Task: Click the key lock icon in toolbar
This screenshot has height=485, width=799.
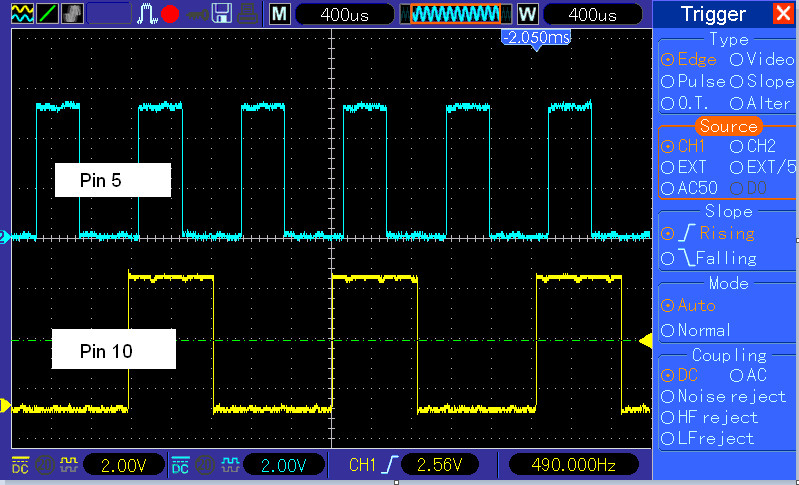Action: (x=197, y=14)
